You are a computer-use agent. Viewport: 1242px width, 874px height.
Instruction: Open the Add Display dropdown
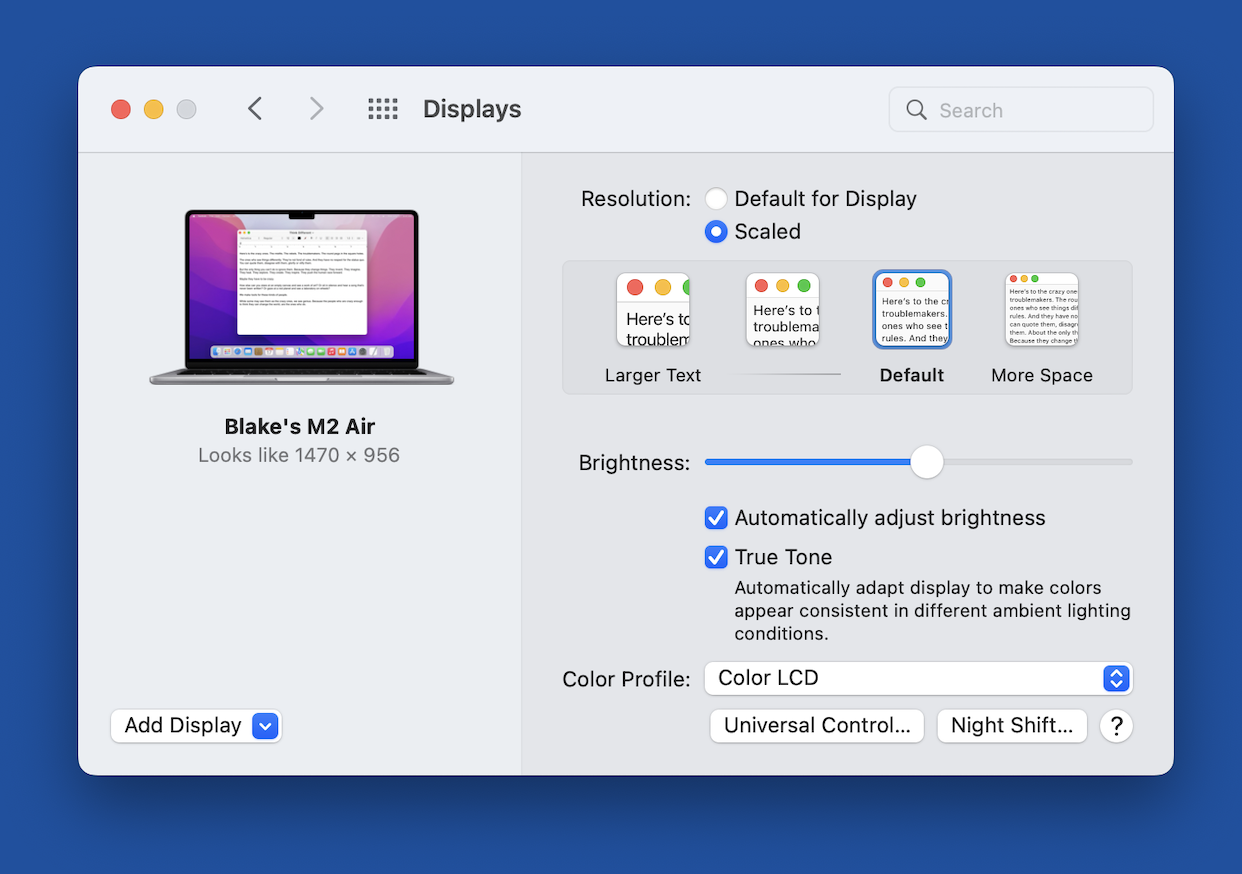click(x=196, y=726)
